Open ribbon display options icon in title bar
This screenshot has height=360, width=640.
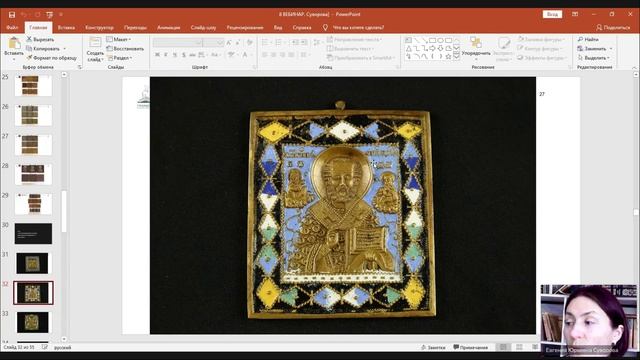tap(575, 14)
